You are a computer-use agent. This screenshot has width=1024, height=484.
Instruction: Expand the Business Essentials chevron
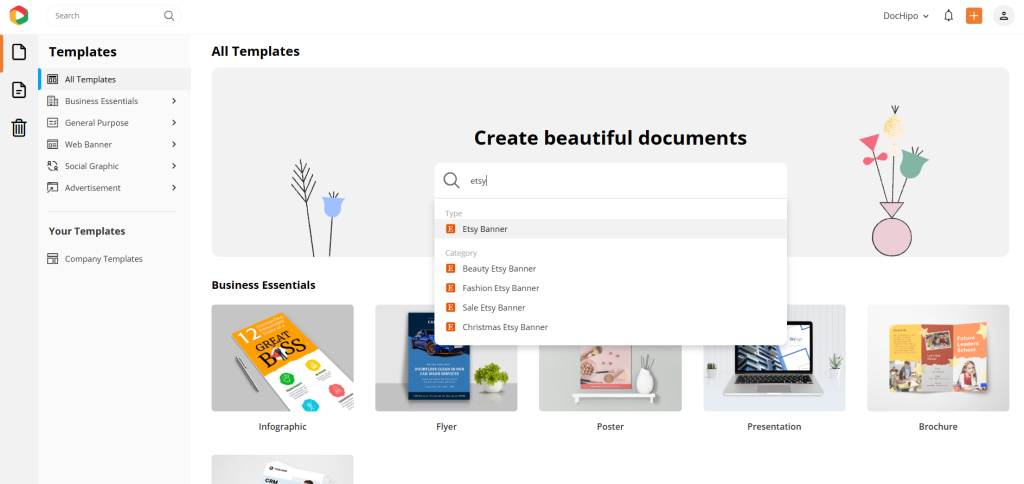174,101
